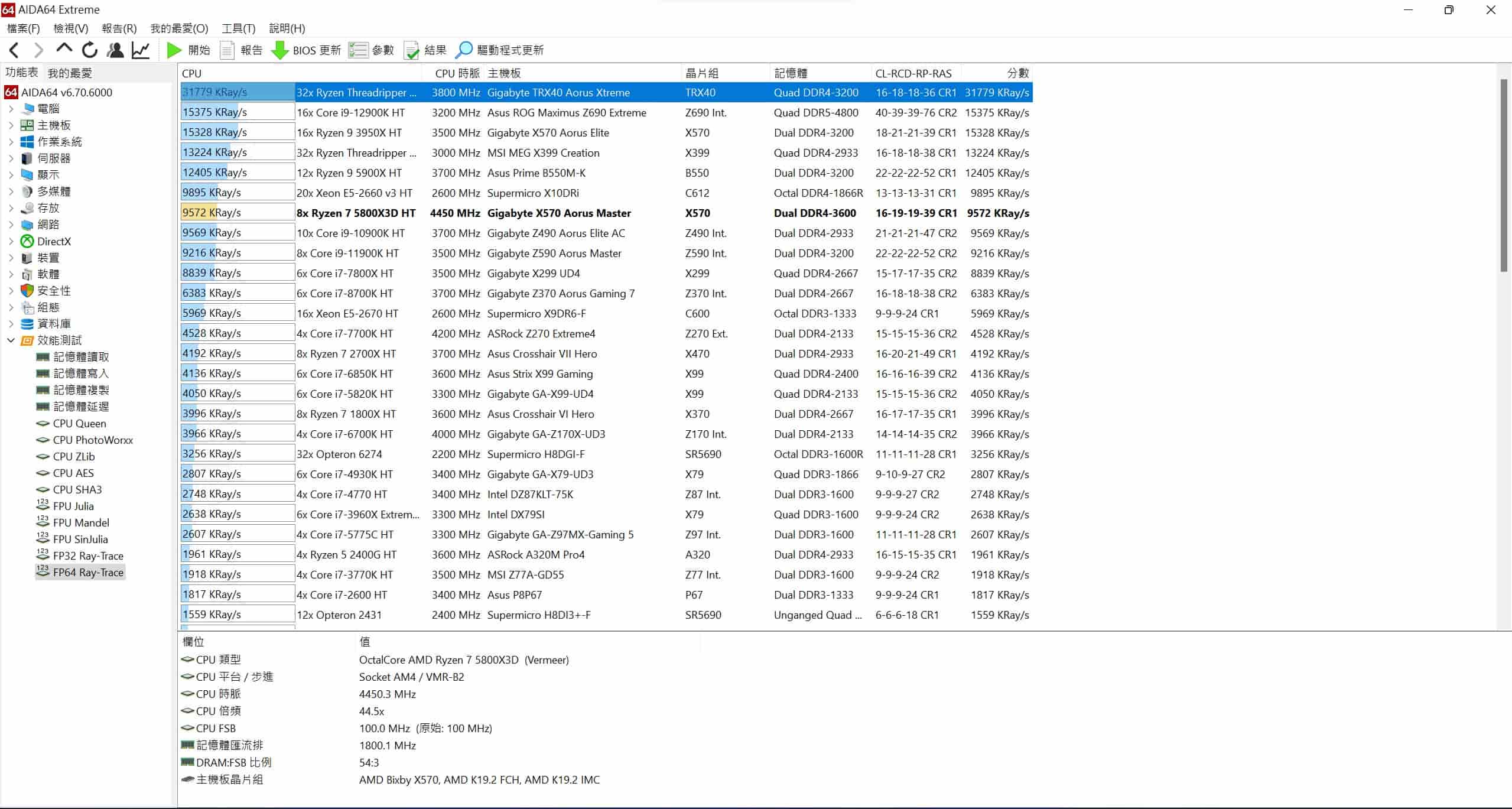Go up one level with the Up arrow

[64, 49]
